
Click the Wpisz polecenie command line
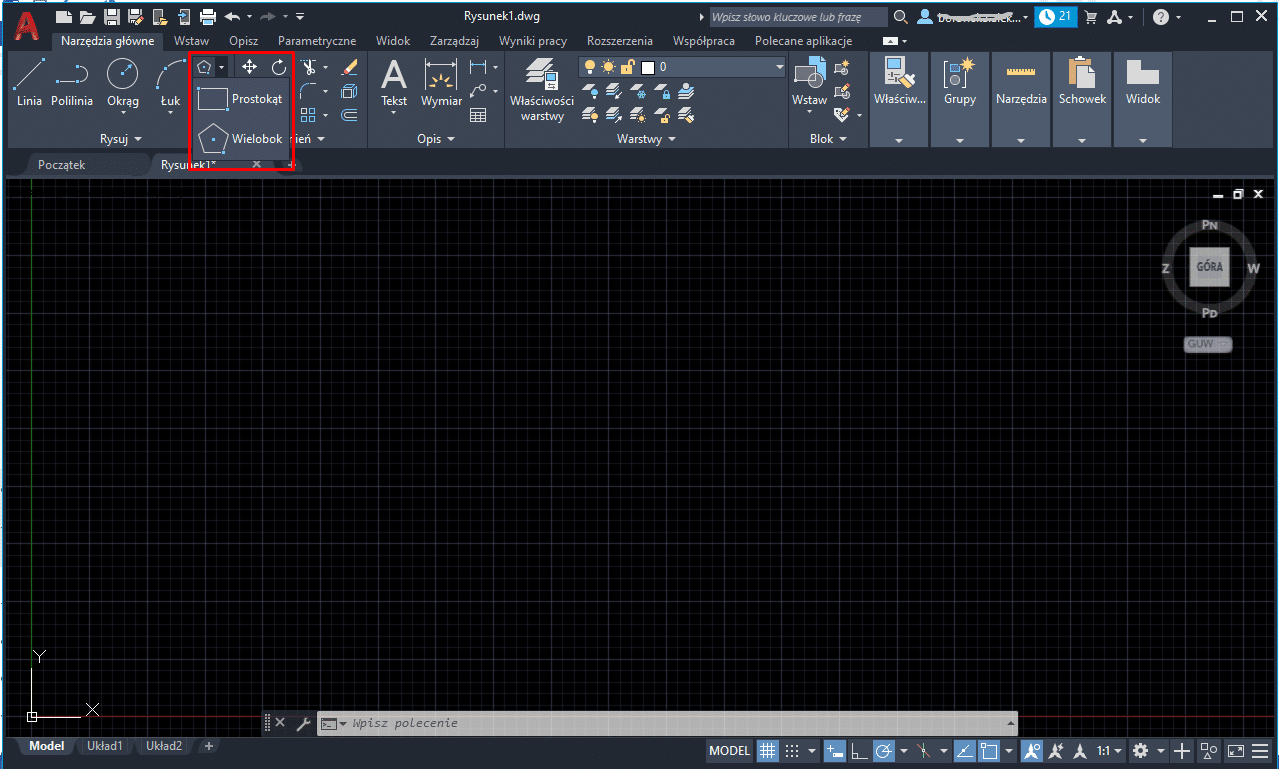coord(667,723)
